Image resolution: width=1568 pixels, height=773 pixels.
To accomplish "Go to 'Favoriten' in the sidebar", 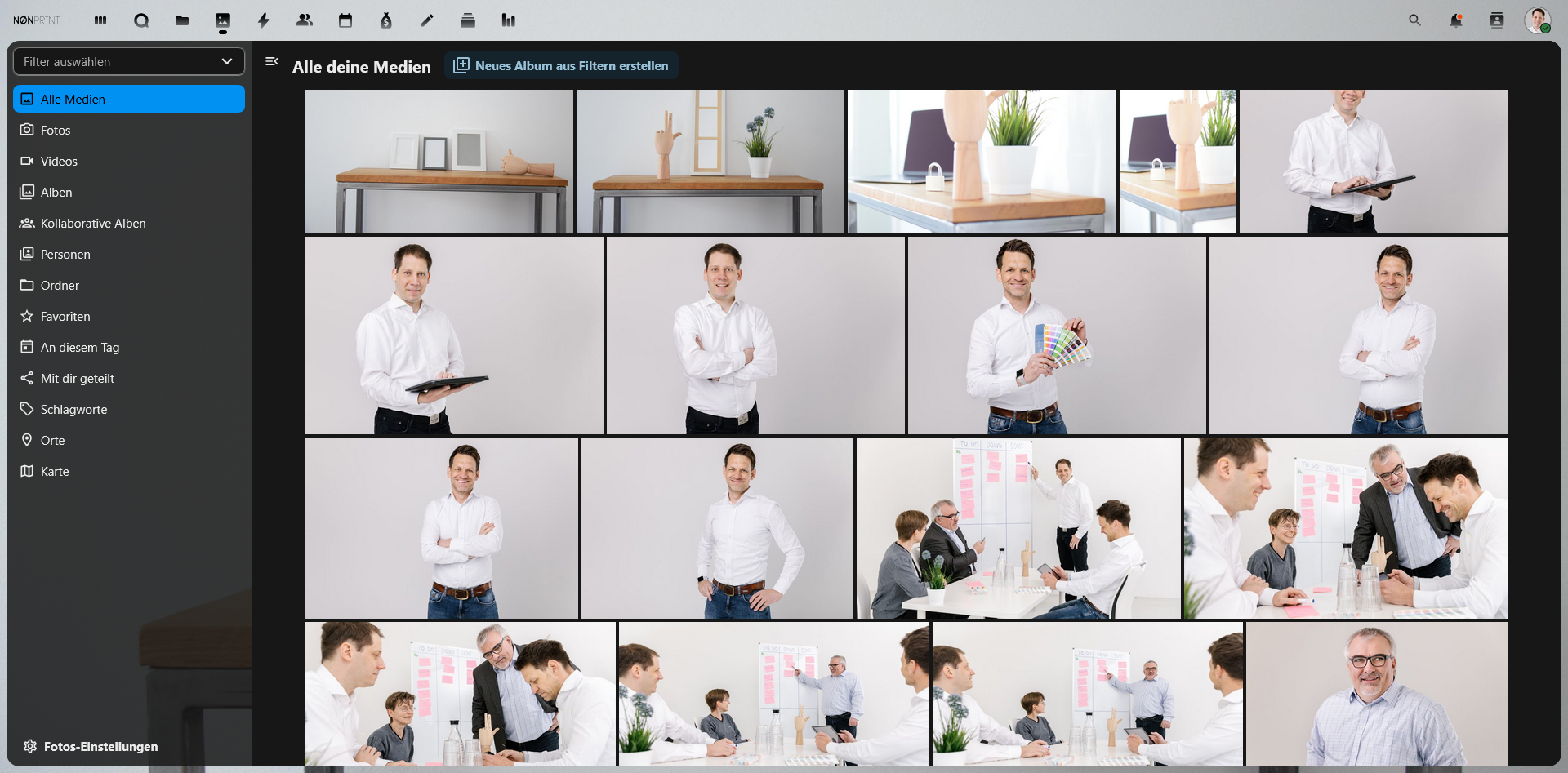I will coord(65,317).
